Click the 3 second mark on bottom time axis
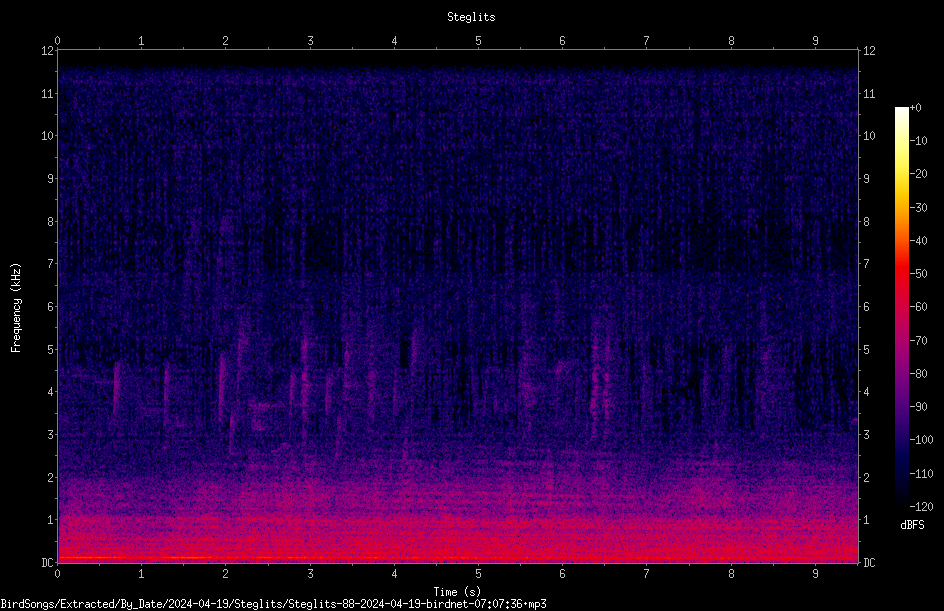 (x=310, y=574)
